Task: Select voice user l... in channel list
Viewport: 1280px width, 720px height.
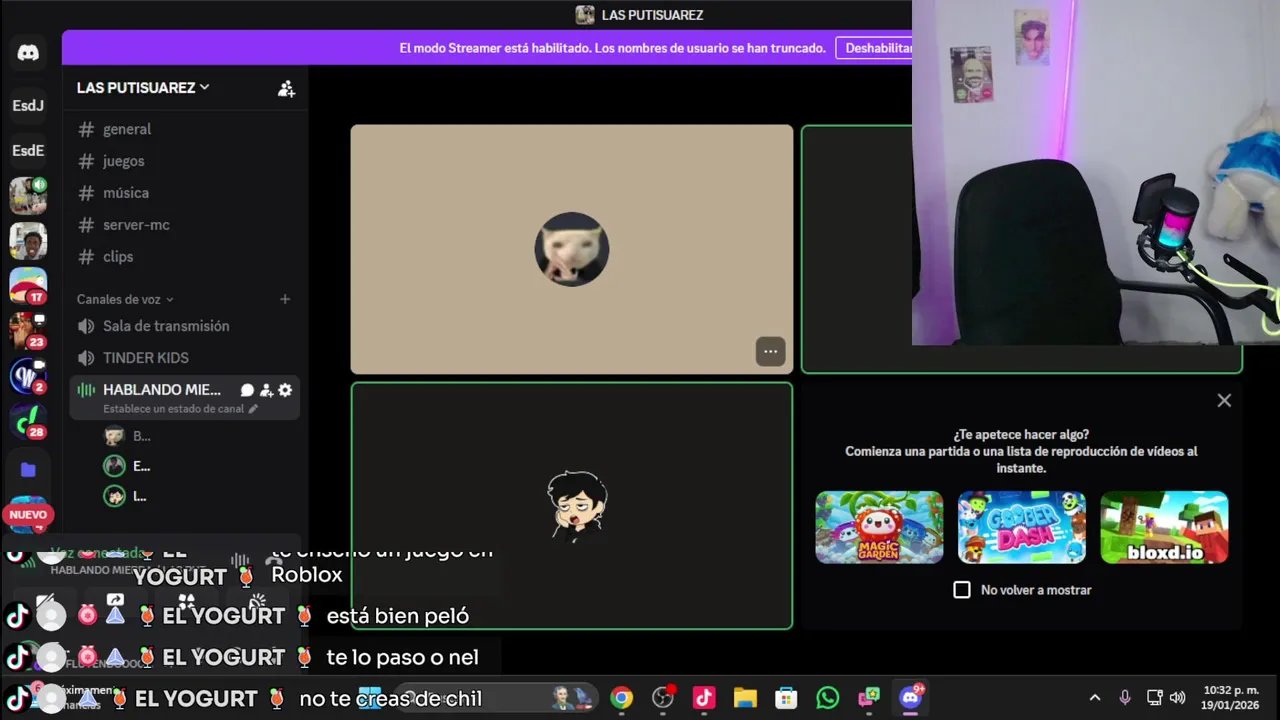Action: [128, 496]
